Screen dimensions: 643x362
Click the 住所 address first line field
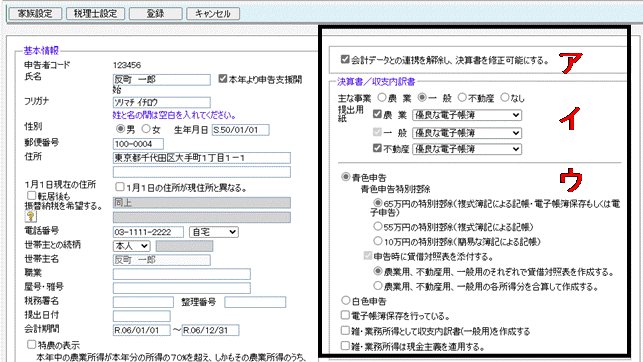pos(202,158)
